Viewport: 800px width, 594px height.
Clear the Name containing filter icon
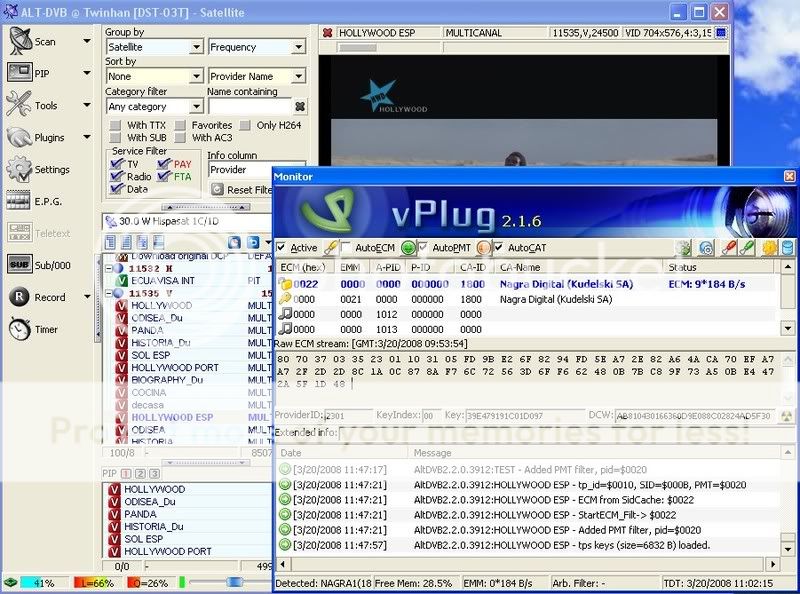pyautogui.click(x=299, y=106)
